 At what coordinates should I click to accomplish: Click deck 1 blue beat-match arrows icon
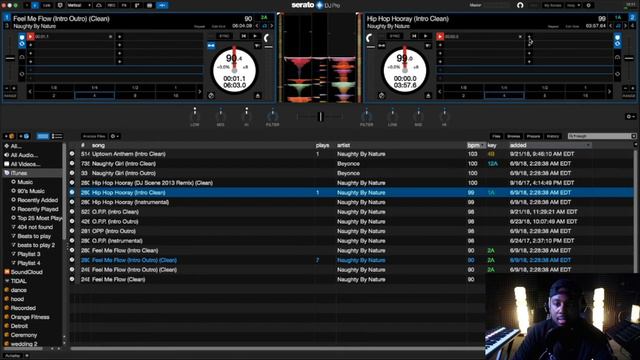point(211,46)
